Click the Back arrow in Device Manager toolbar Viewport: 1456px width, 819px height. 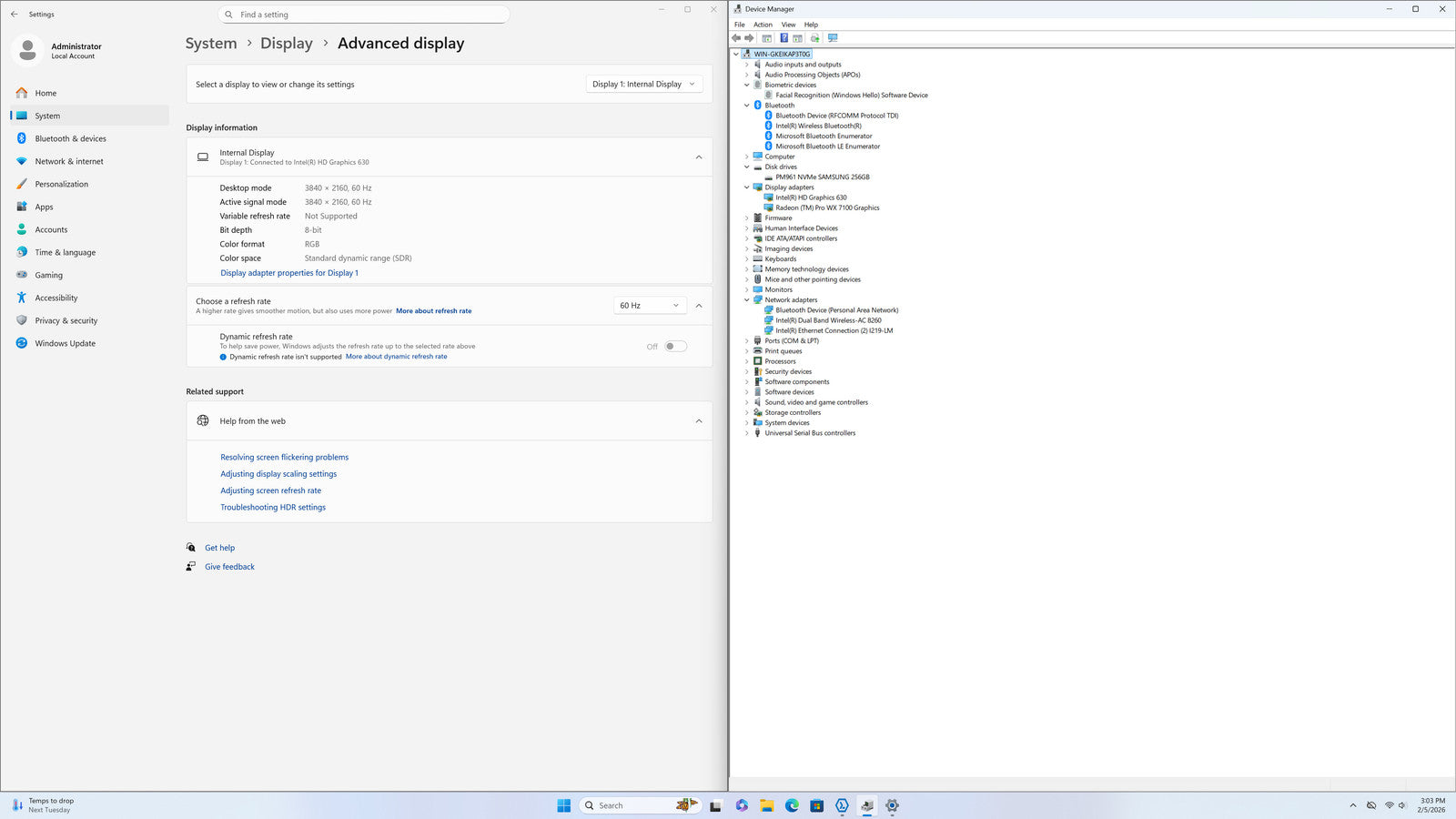736,38
